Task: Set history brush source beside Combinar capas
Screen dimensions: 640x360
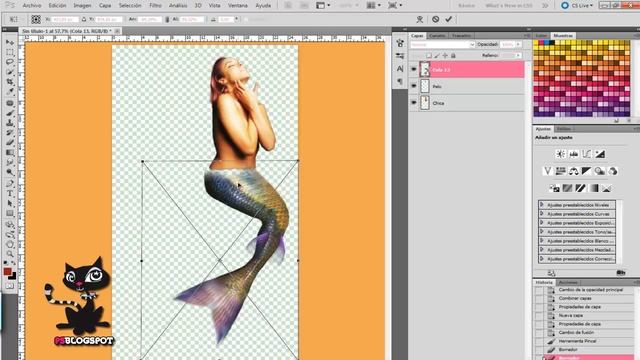Action: [540, 298]
